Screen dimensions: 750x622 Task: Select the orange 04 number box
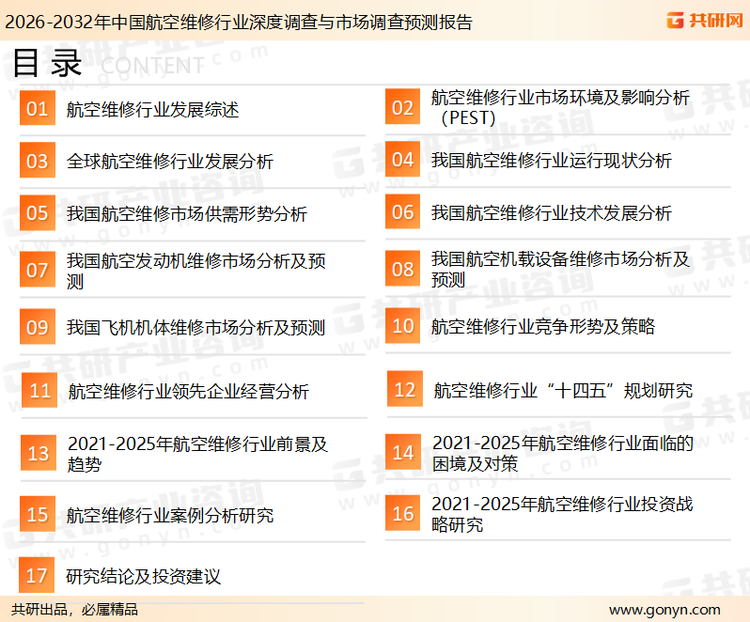point(403,159)
